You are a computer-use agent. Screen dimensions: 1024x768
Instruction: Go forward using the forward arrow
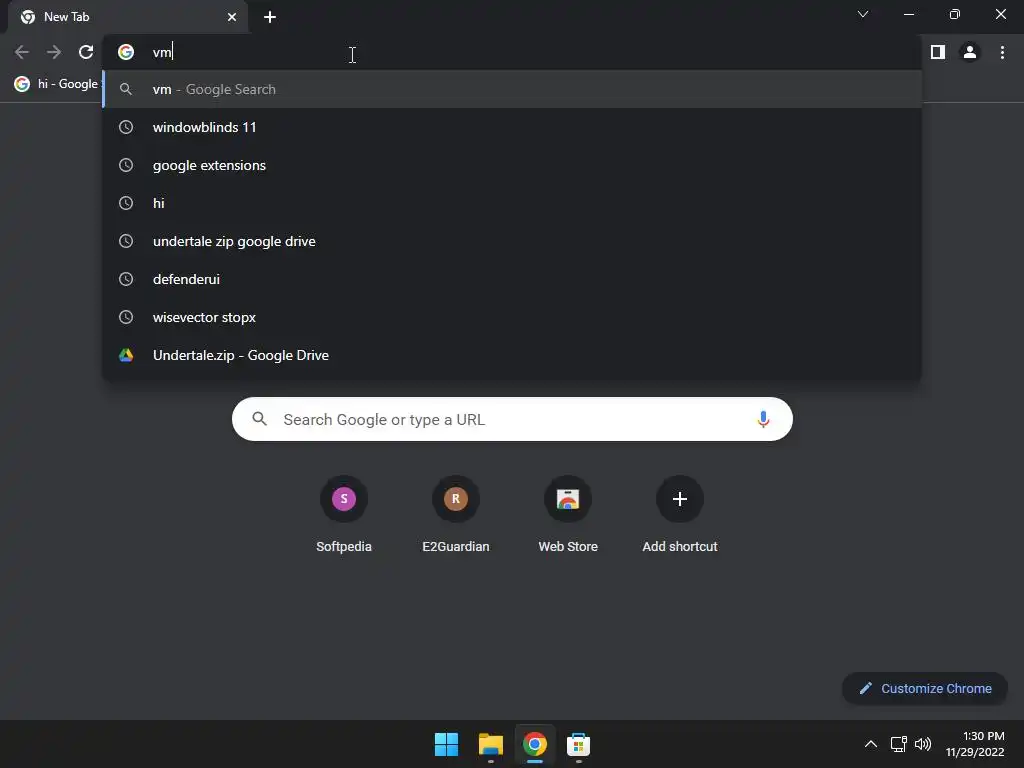tap(54, 52)
